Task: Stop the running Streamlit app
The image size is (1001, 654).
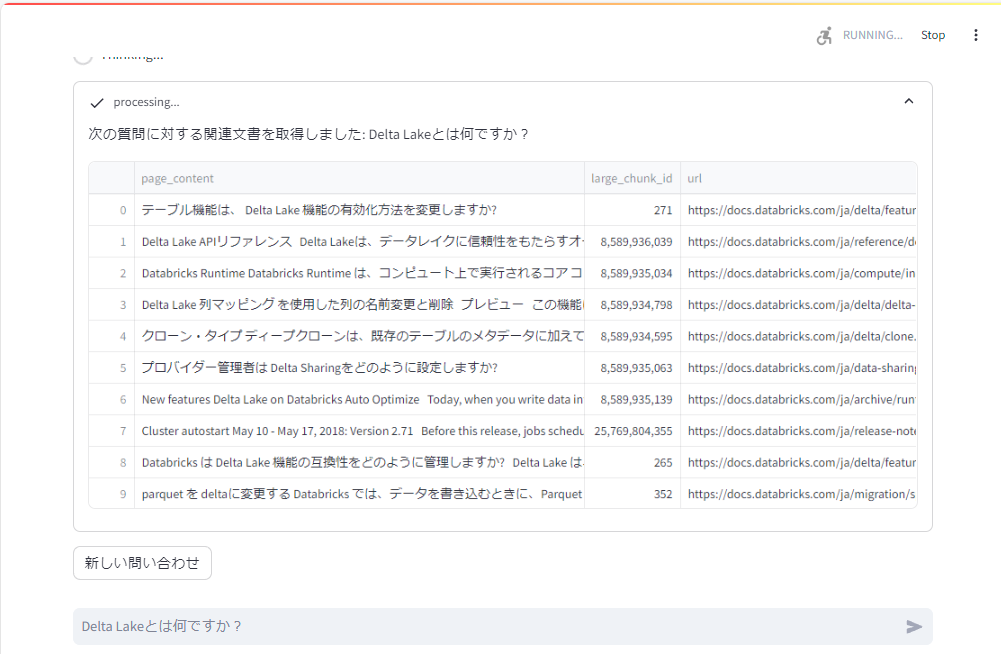Action: 933,35
